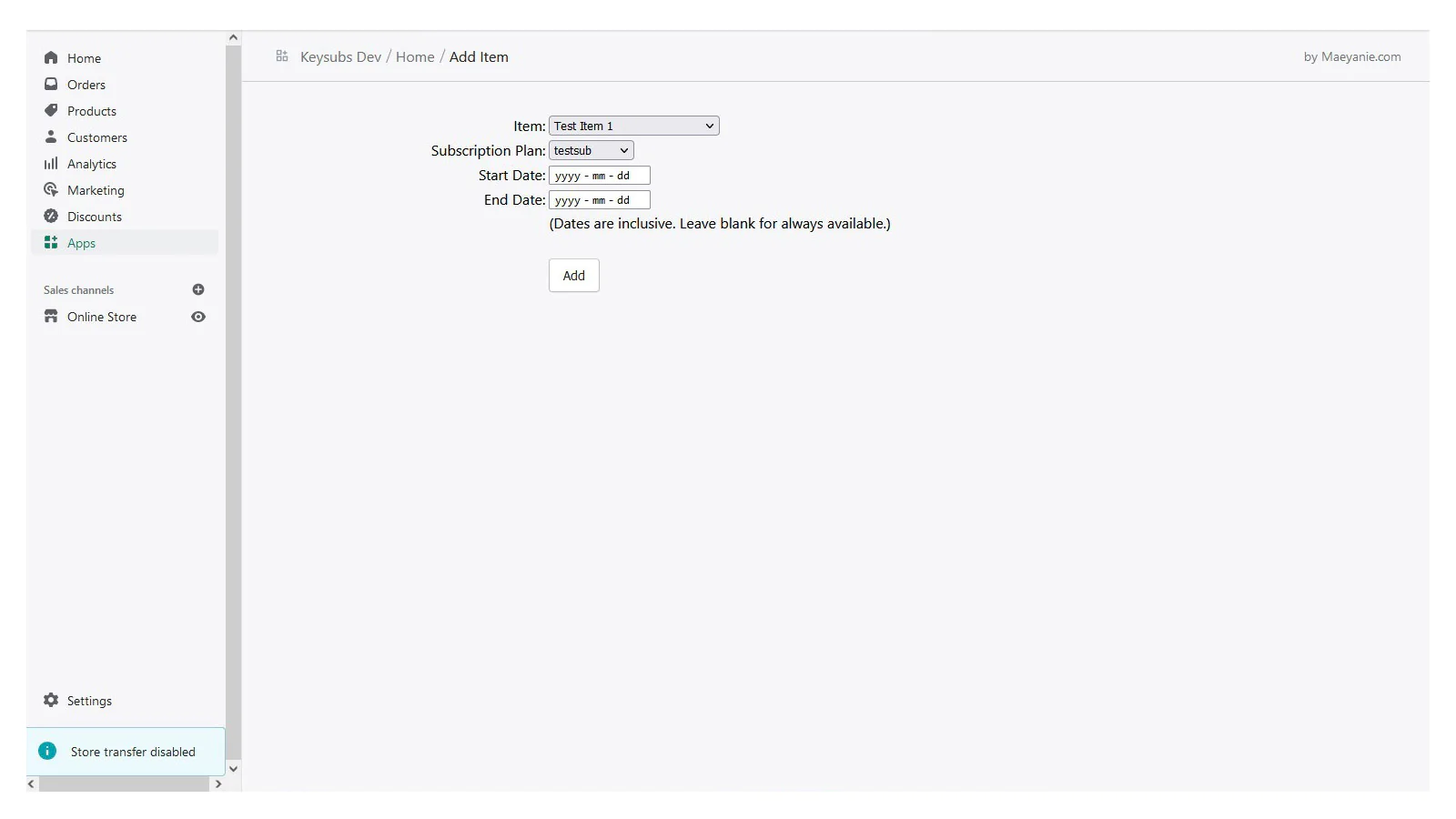The image size is (1456, 819).
Task: Click the Marketing target icon
Action: 51,189
